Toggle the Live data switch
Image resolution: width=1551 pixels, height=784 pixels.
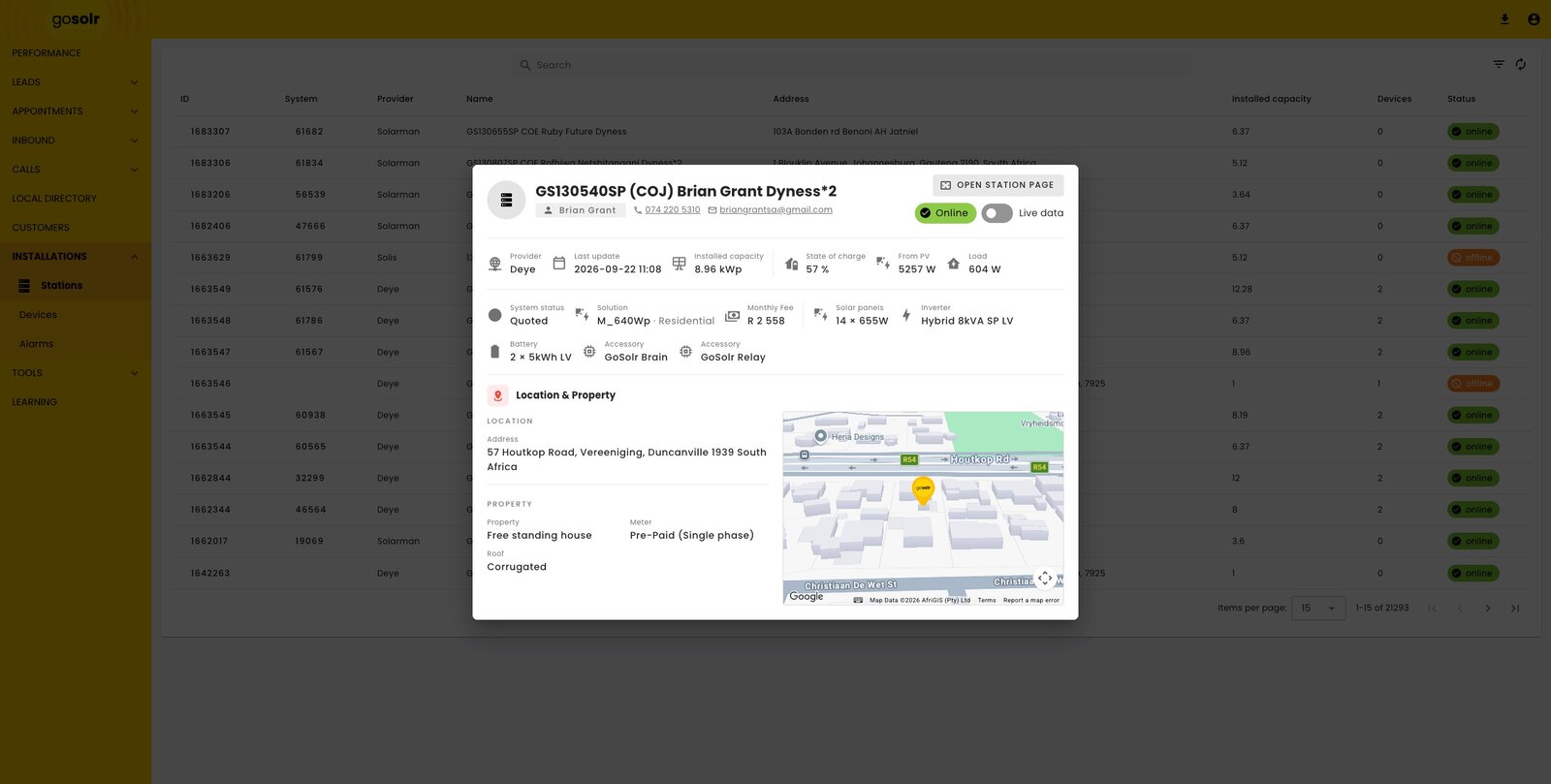point(997,213)
